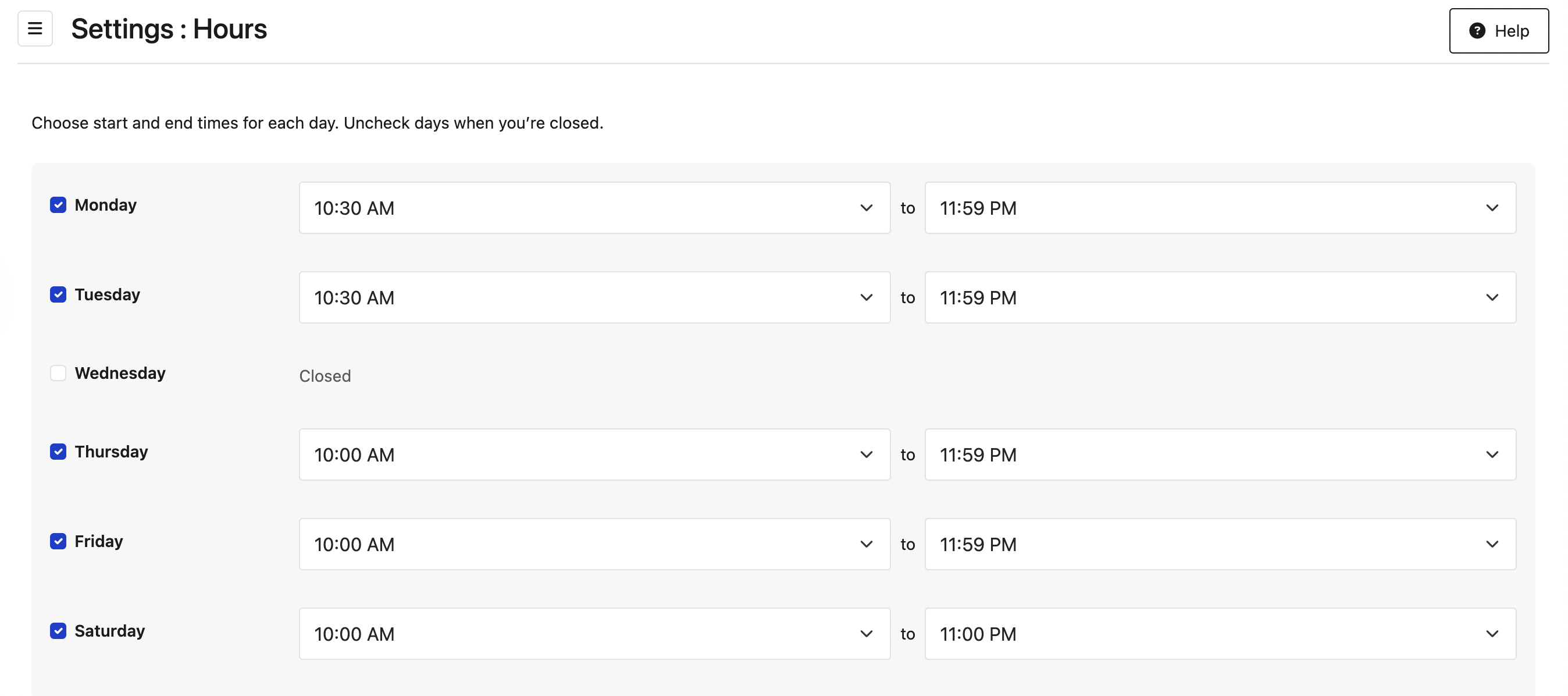Open Monday end time dropdown
Screen dimensions: 1568x696
(x=1220, y=208)
